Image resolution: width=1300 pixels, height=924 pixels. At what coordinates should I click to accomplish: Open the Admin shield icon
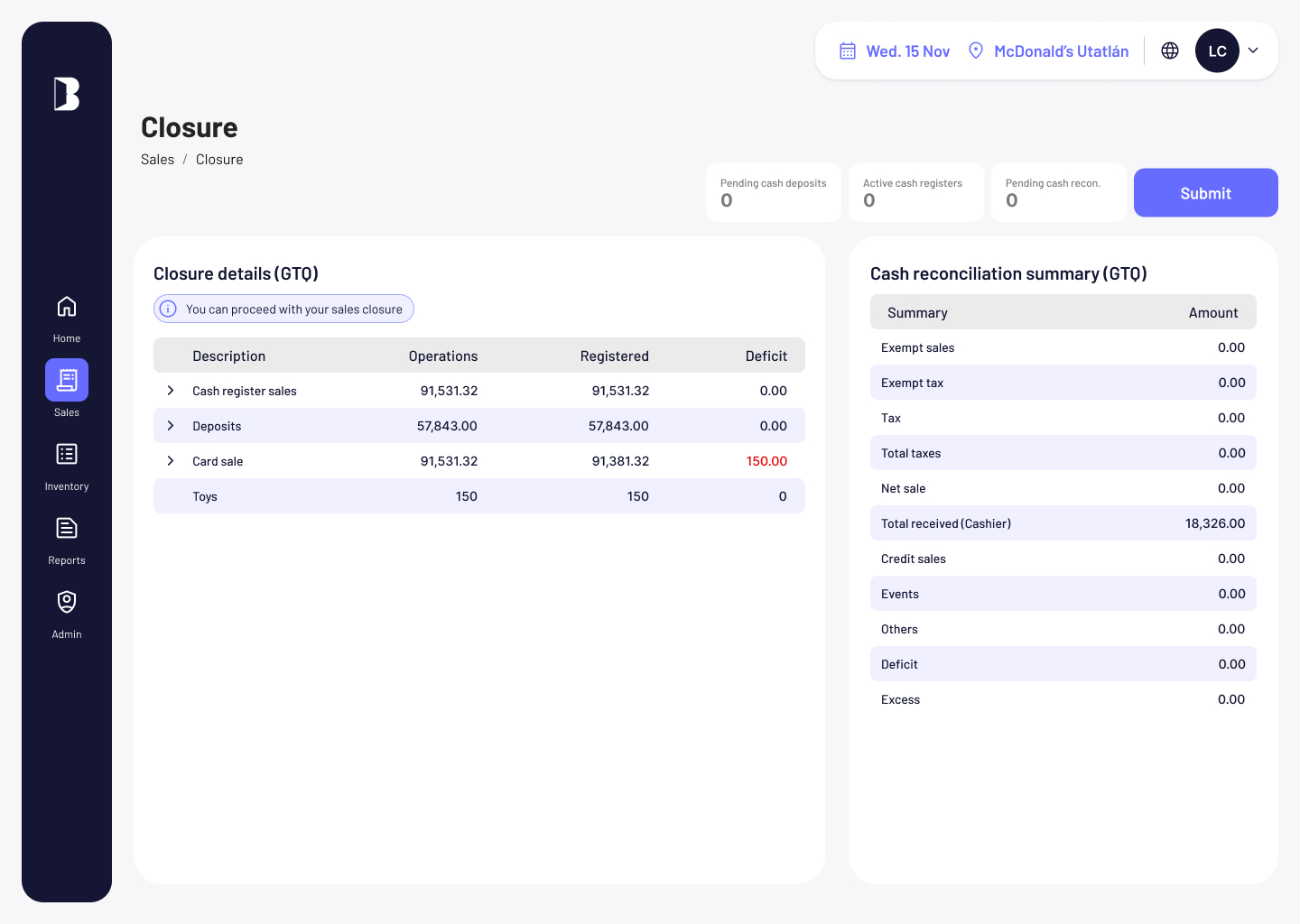(x=67, y=602)
